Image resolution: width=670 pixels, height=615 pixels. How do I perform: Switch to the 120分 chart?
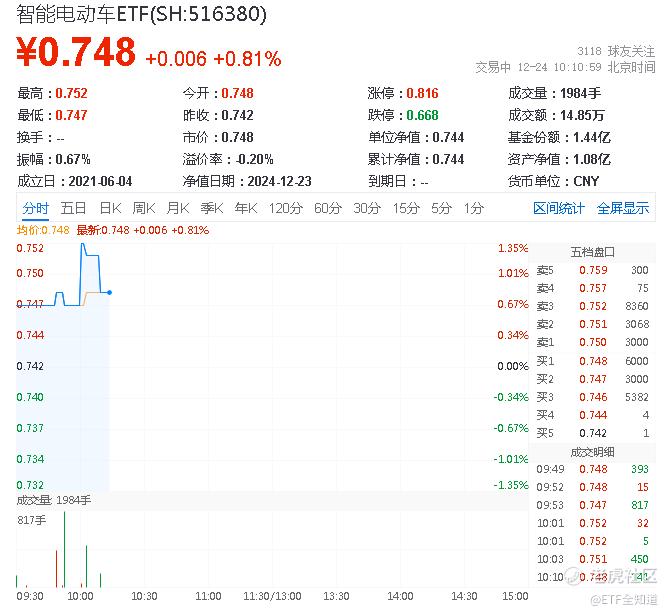(x=285, y=208)
